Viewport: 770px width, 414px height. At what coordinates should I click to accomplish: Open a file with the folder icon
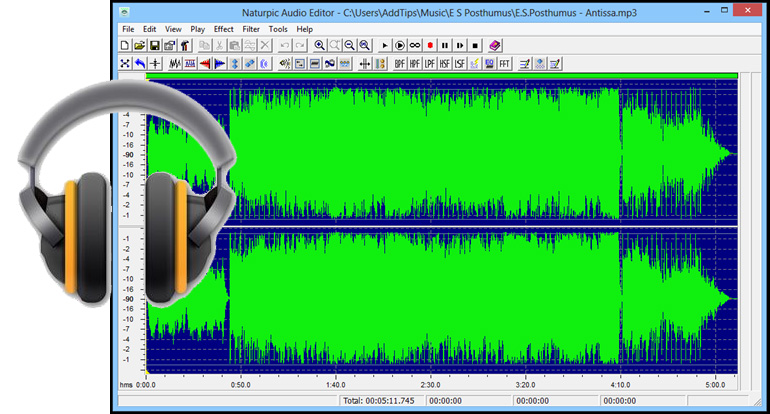(x=140, y=46)
